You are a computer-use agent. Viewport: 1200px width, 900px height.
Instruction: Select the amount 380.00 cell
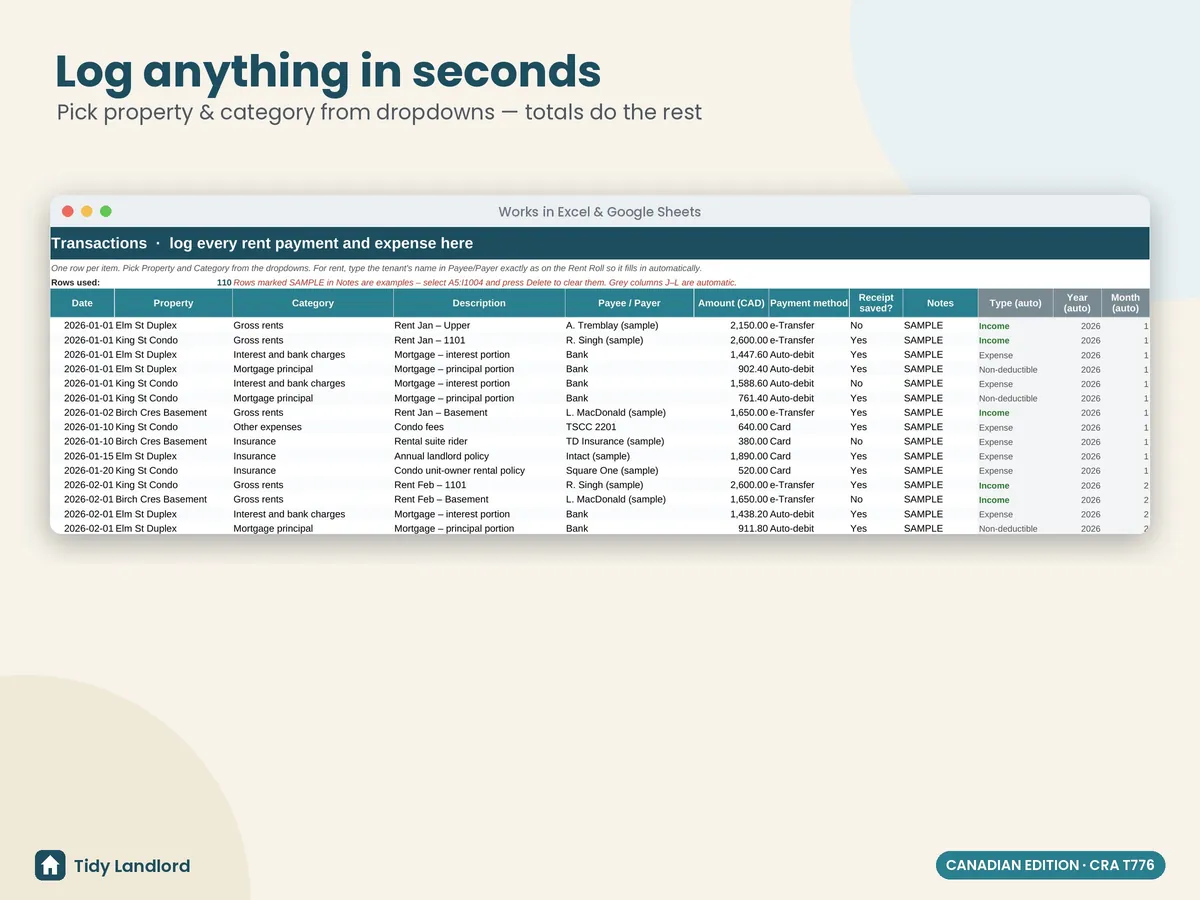point(731,441)
